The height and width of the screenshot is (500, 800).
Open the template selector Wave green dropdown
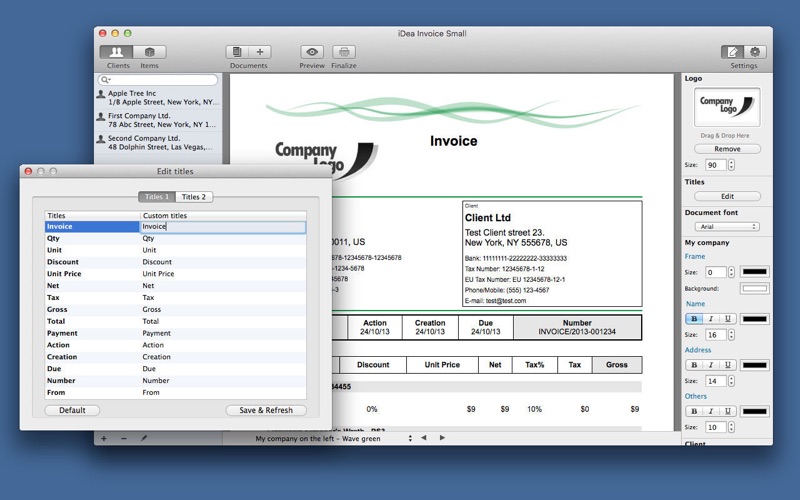(x=334, y=438)
